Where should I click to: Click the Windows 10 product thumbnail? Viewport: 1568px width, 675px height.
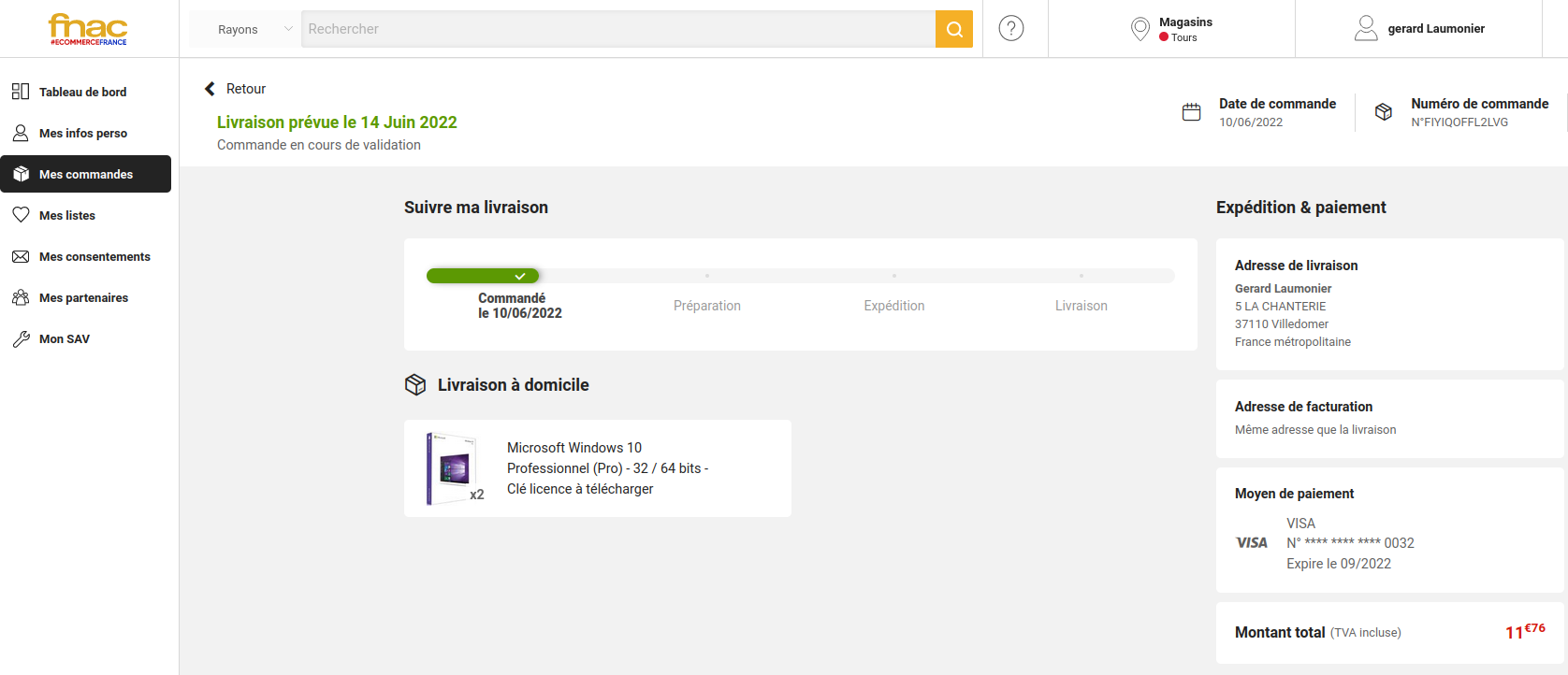point(452,467)
